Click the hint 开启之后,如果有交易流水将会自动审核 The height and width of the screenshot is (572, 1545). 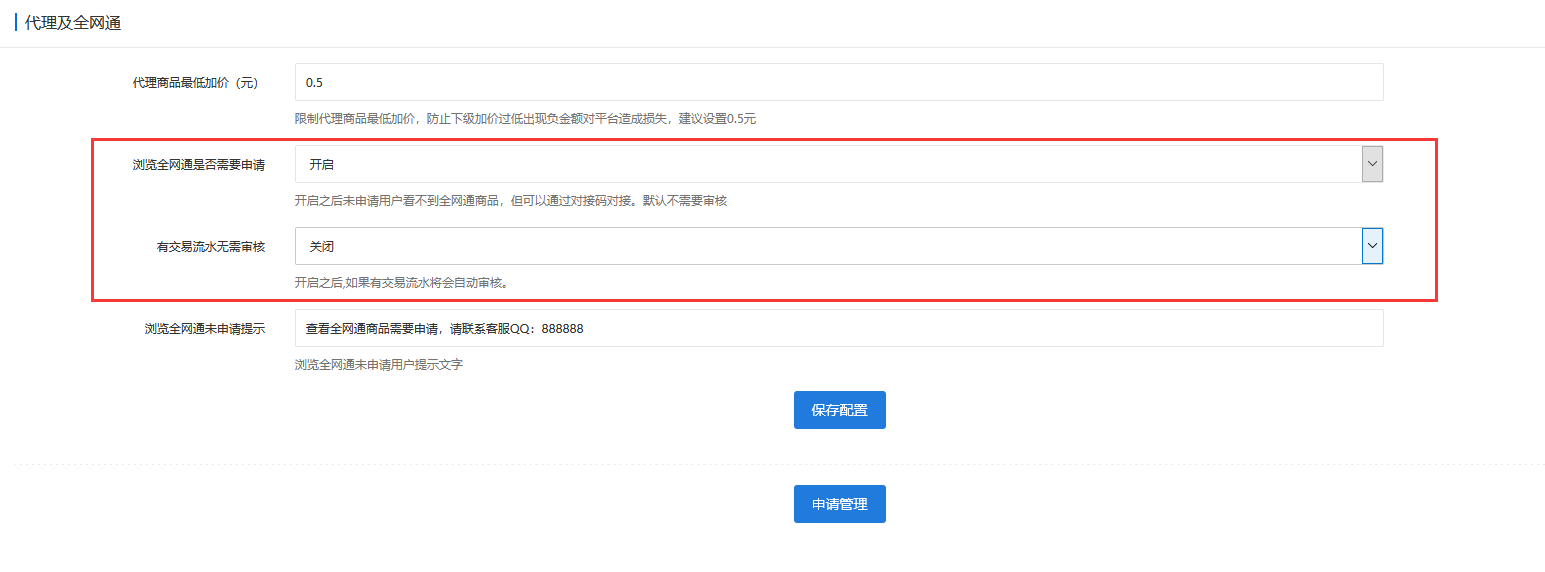[x=401, y=283]
